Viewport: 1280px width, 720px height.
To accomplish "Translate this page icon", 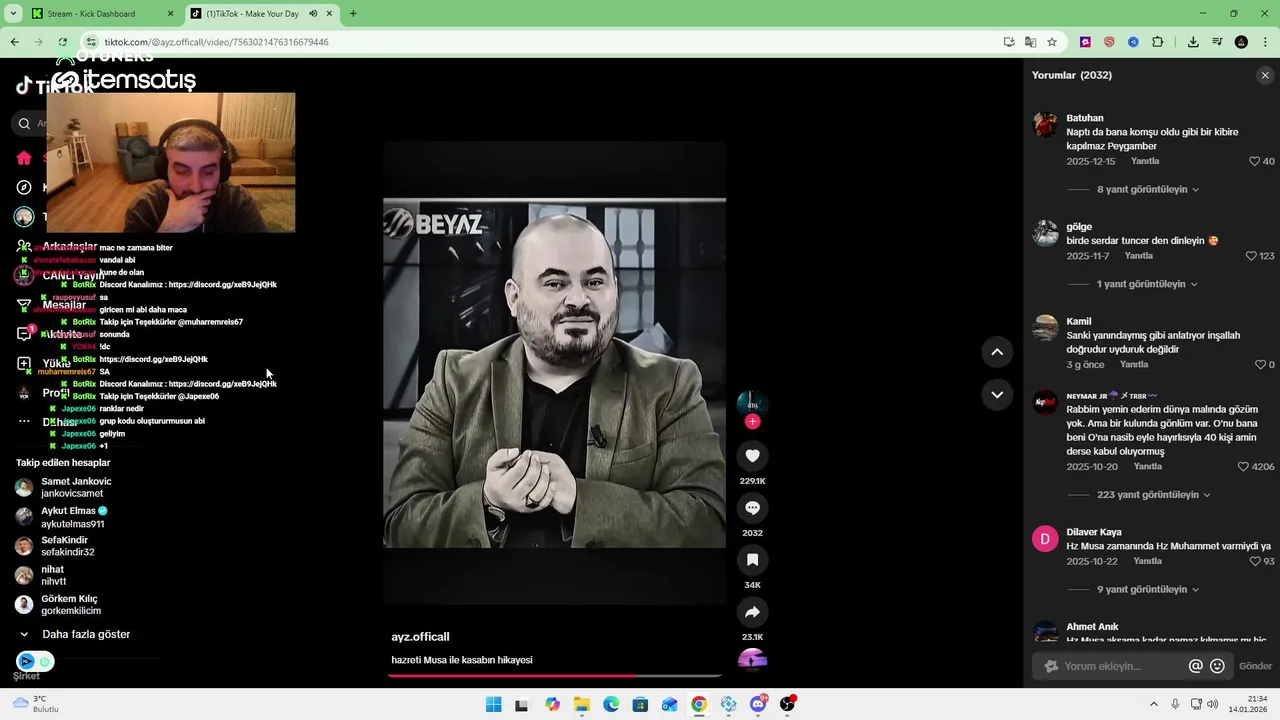I will pos(1030,42).
